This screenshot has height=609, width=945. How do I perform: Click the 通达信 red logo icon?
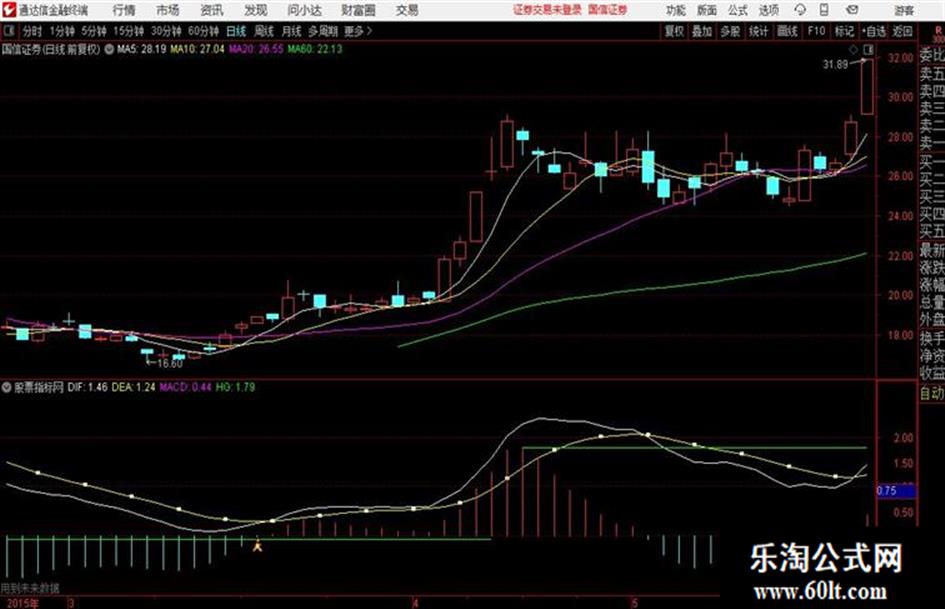(x=10, y=10)
